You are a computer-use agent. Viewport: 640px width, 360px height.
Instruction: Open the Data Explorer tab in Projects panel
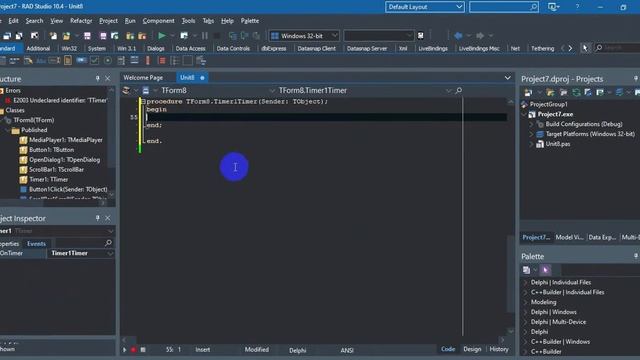[x=602, y=238]
